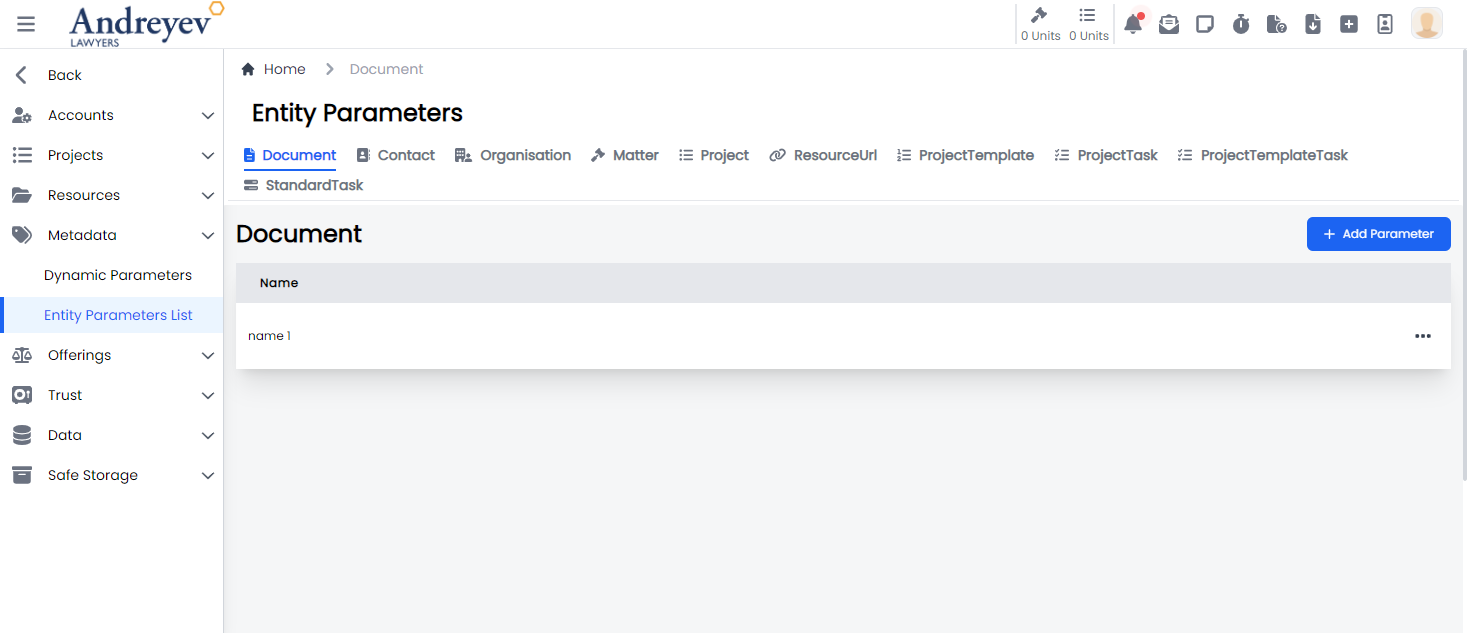Image resolution: width=1467 pixels, height=633 pixels.
Task: Open the inbox envelope icon
Action: click(1169, 23)
